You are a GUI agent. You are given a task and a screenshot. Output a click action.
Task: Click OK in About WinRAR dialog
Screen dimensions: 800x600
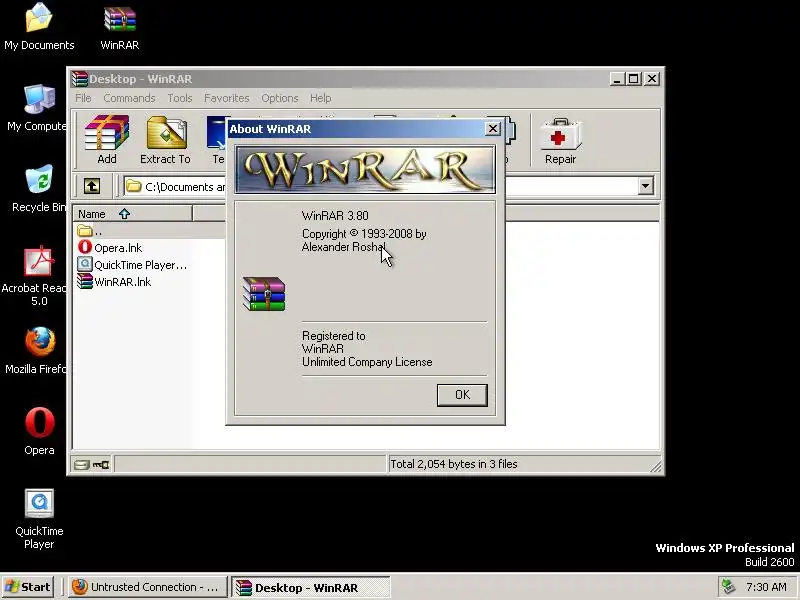pyautogui.click(x=462, y=395)
